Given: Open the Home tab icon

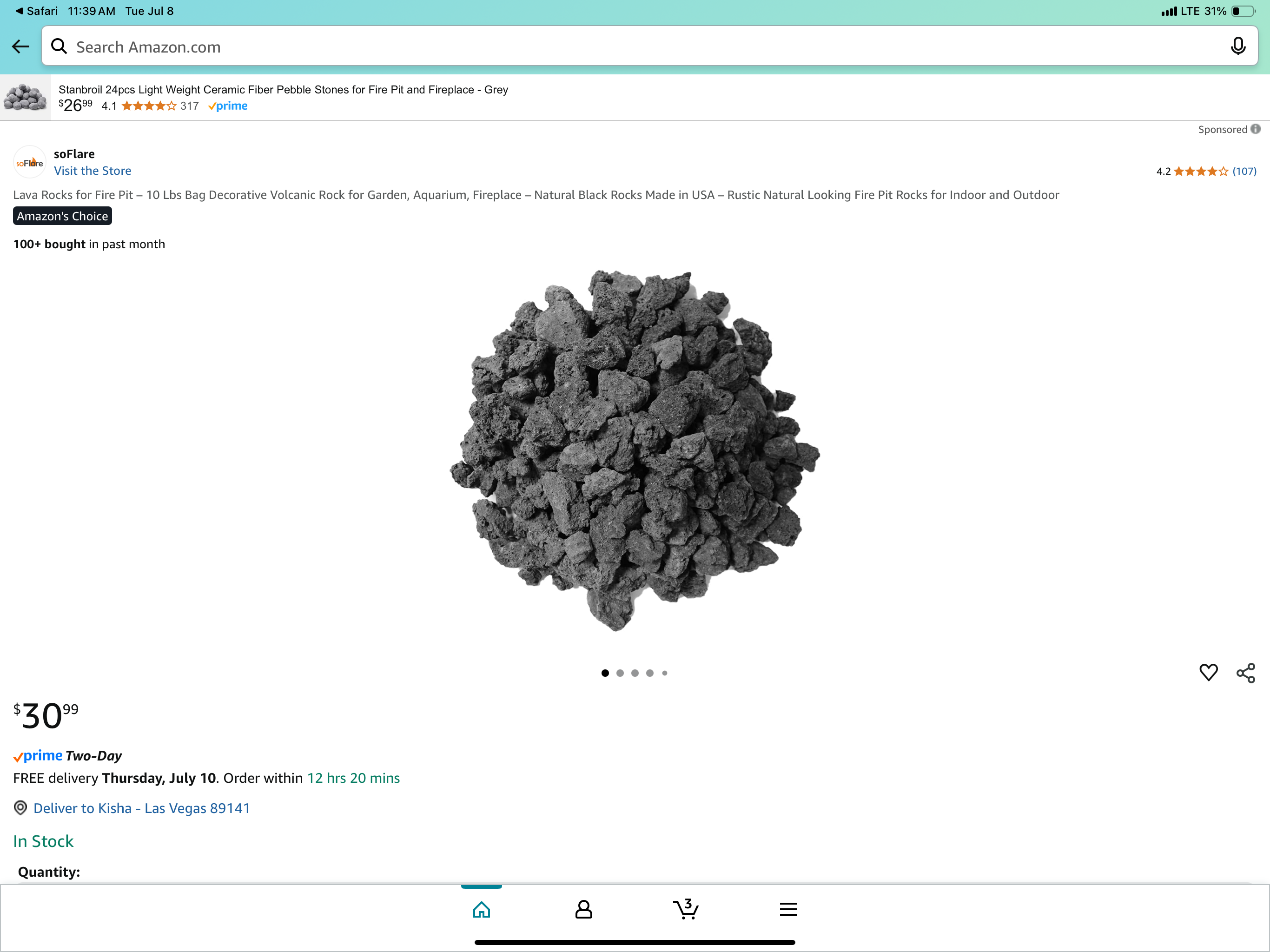Looking at the screenshot, I should point(481,909).
